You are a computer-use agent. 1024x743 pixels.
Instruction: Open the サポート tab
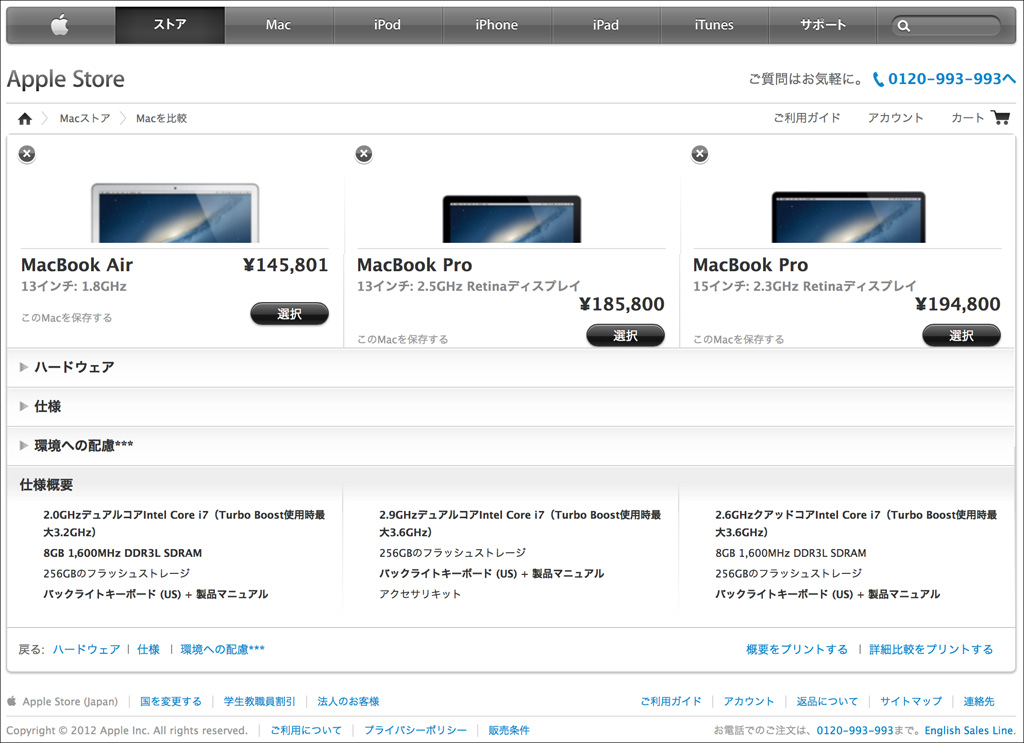click(824, 25)
